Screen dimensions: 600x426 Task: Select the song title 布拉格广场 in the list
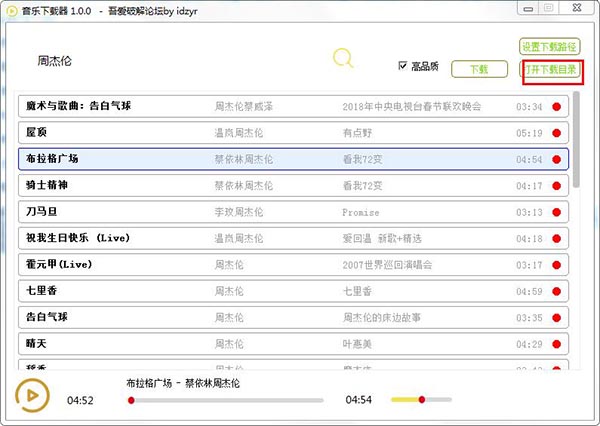[x=52, y=158]
